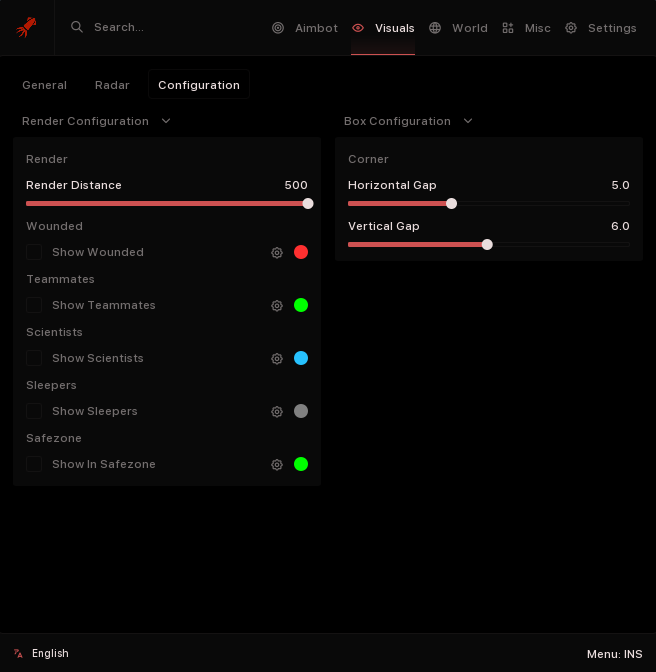Click the red logo icon in header
Viewport: 656px width, 672px height.
coord(27,27)
